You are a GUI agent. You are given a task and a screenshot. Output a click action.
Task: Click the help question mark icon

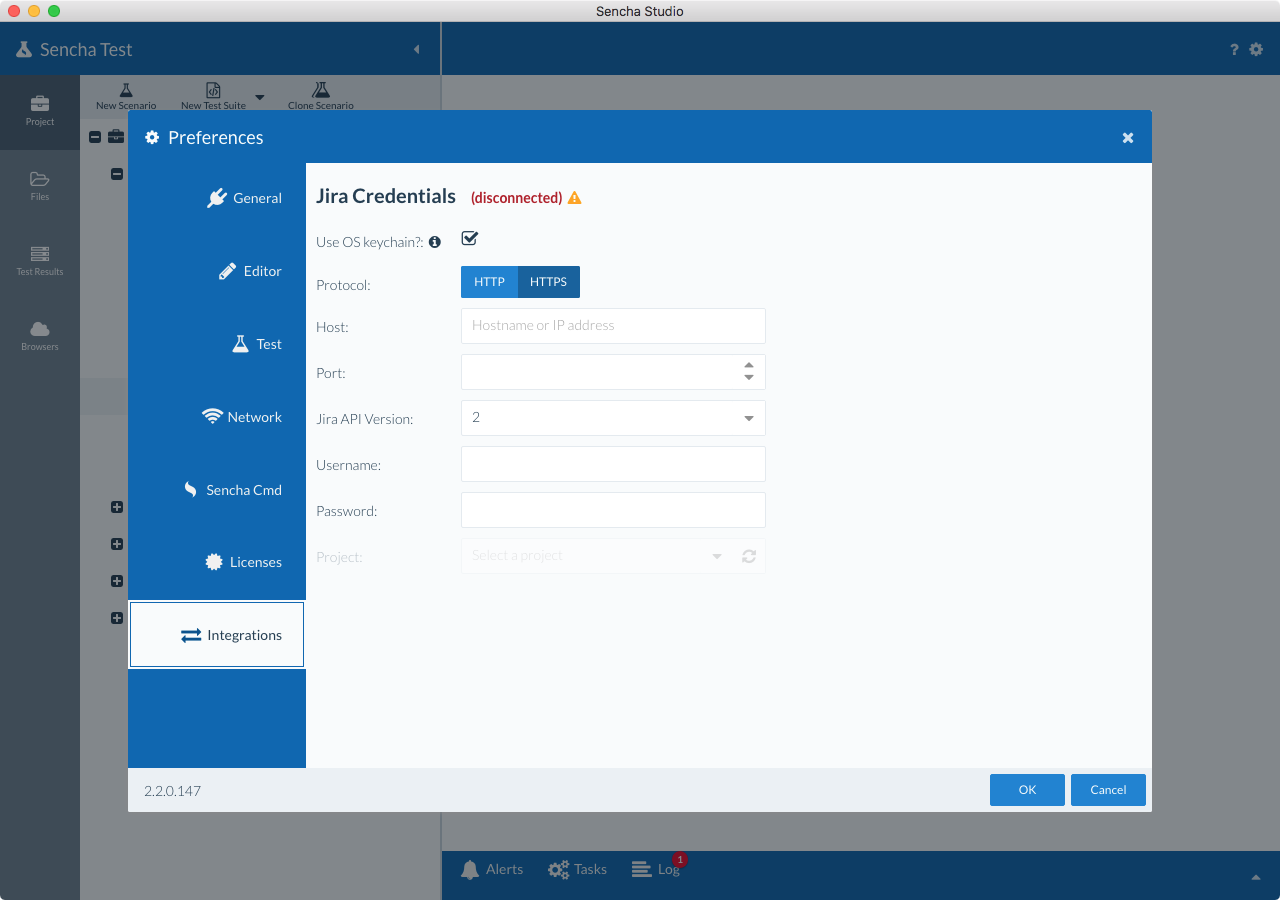pyautogui.click(x=1234, y=49)
